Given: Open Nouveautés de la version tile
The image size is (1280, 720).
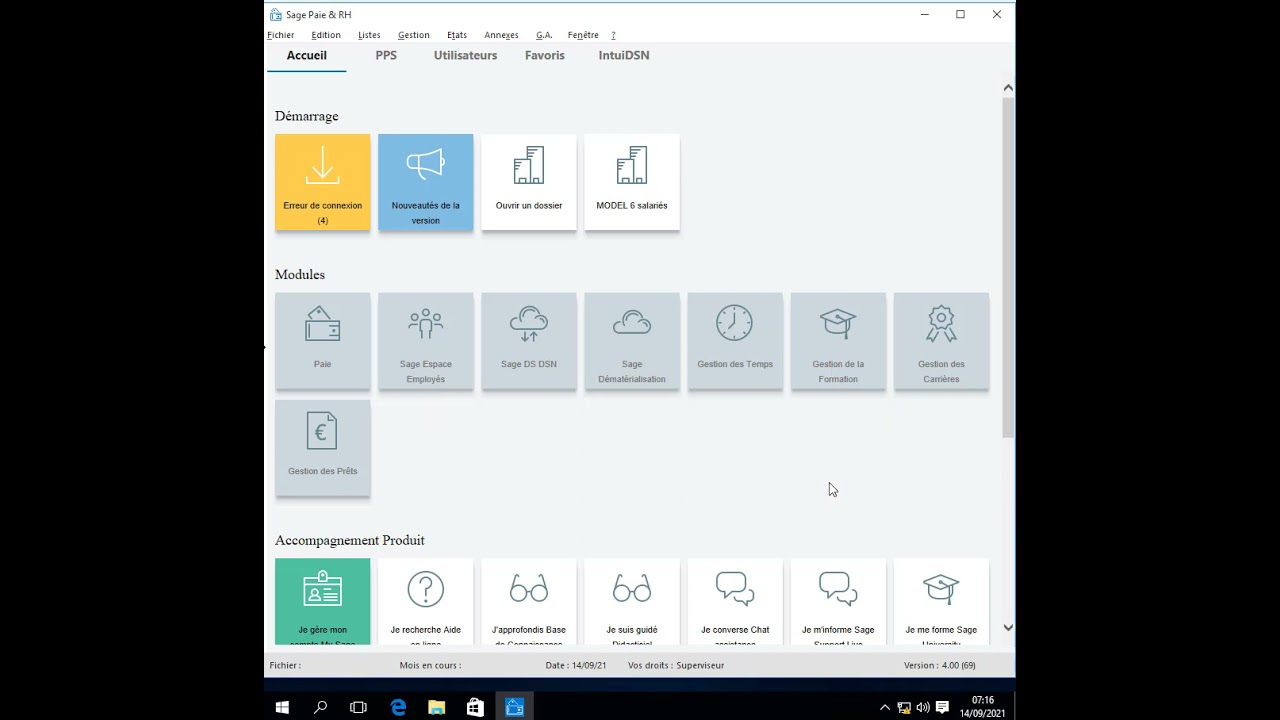Looking at the screenshot, I should [425, 182].
